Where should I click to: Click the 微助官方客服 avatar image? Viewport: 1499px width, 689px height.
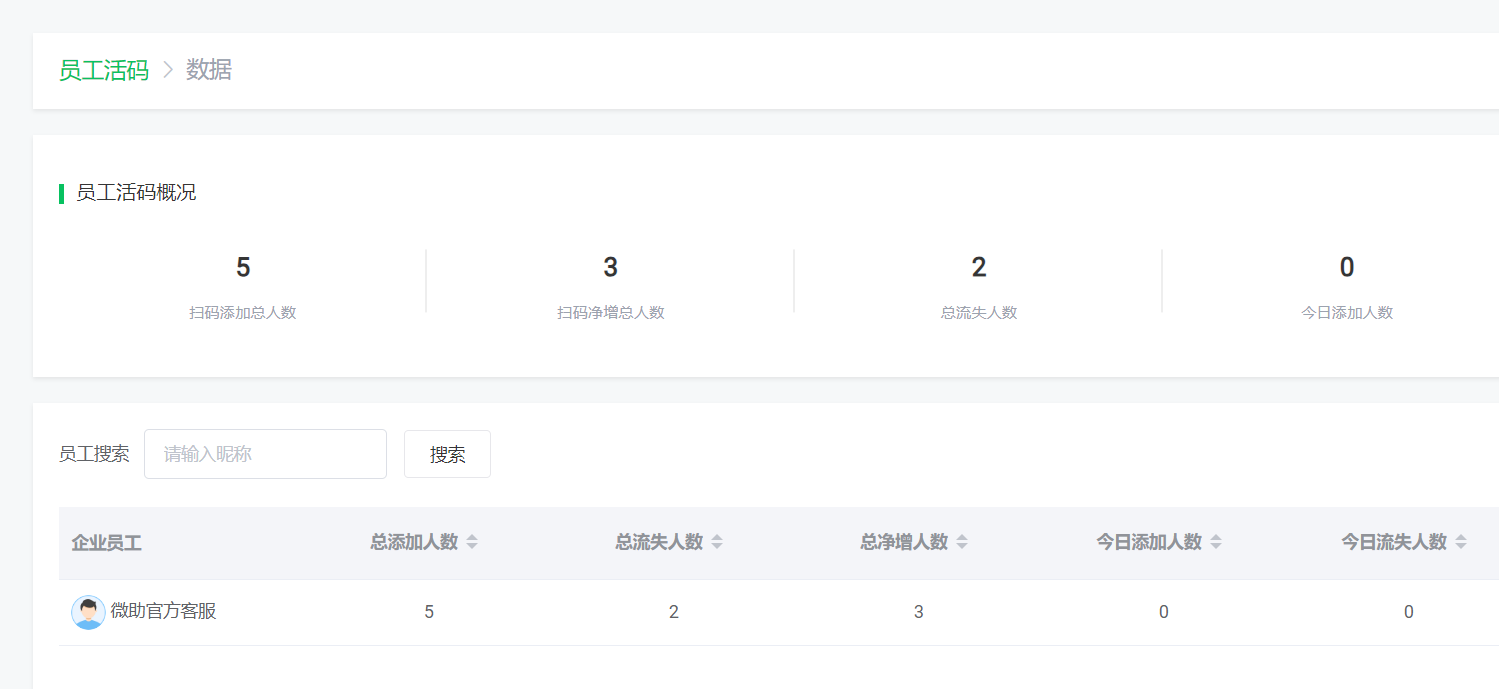(88, 612)
